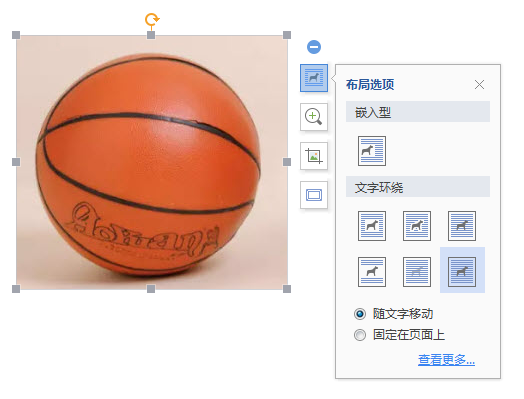The image size is (524, 399).
Task: Select the 固定在页面上 radio button
Action: coord(360,335)
